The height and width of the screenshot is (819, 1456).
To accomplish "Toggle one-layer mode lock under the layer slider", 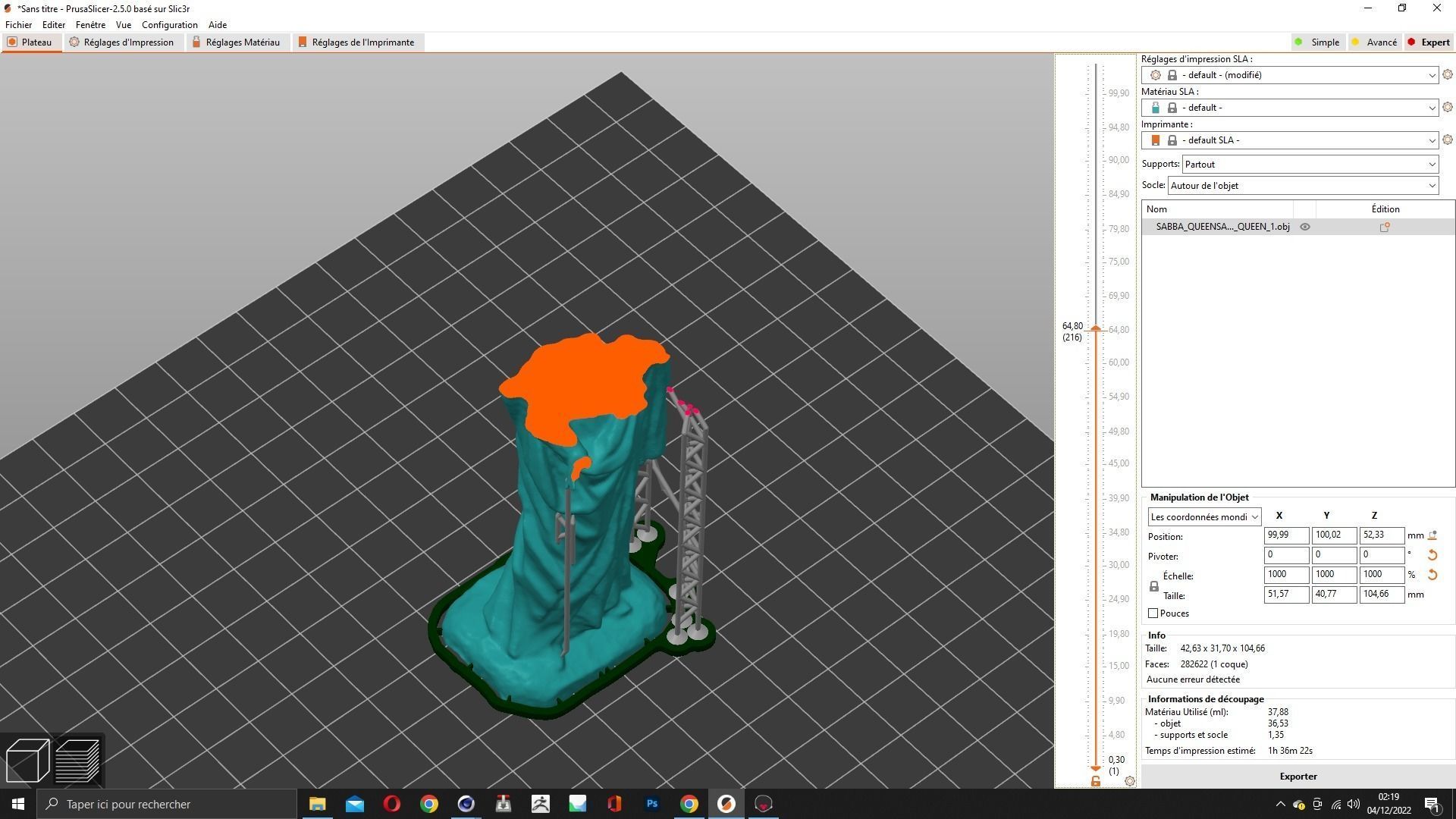I will click(x=1096, y=780).
